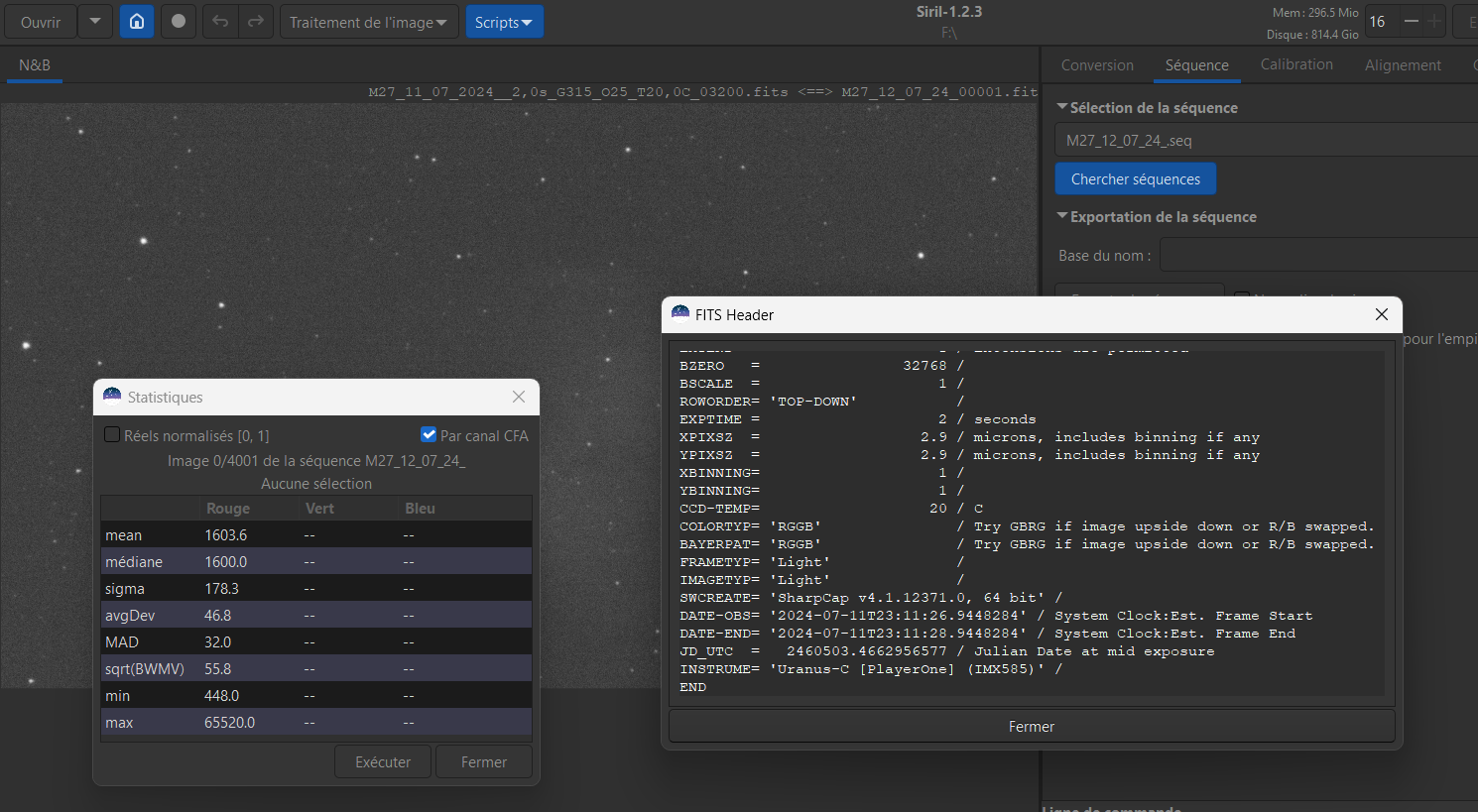Click the Chercher séquences button
Screen dimensions: 1478x812
click(1136, 178)
